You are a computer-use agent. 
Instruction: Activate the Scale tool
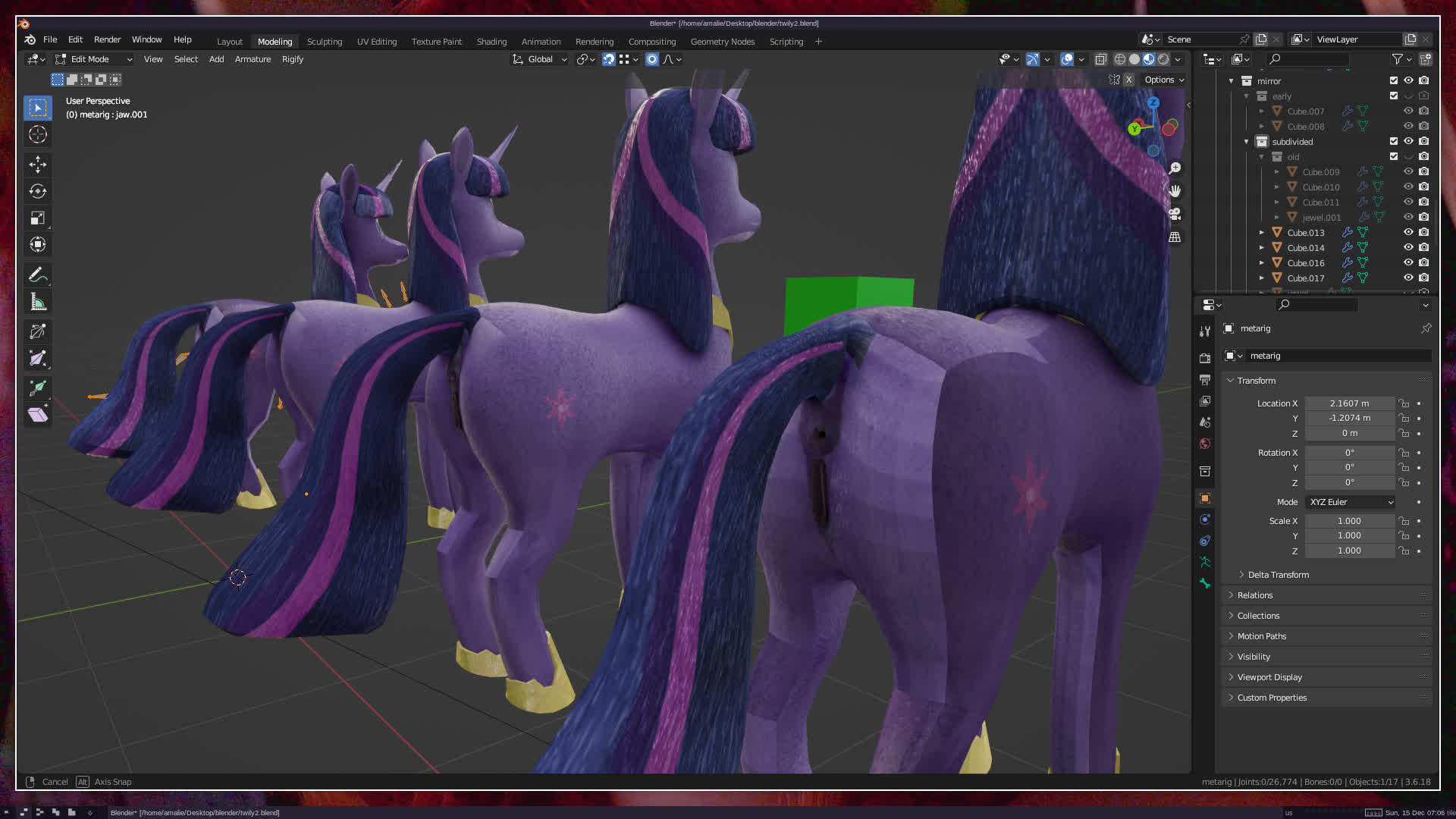(37, 218)
